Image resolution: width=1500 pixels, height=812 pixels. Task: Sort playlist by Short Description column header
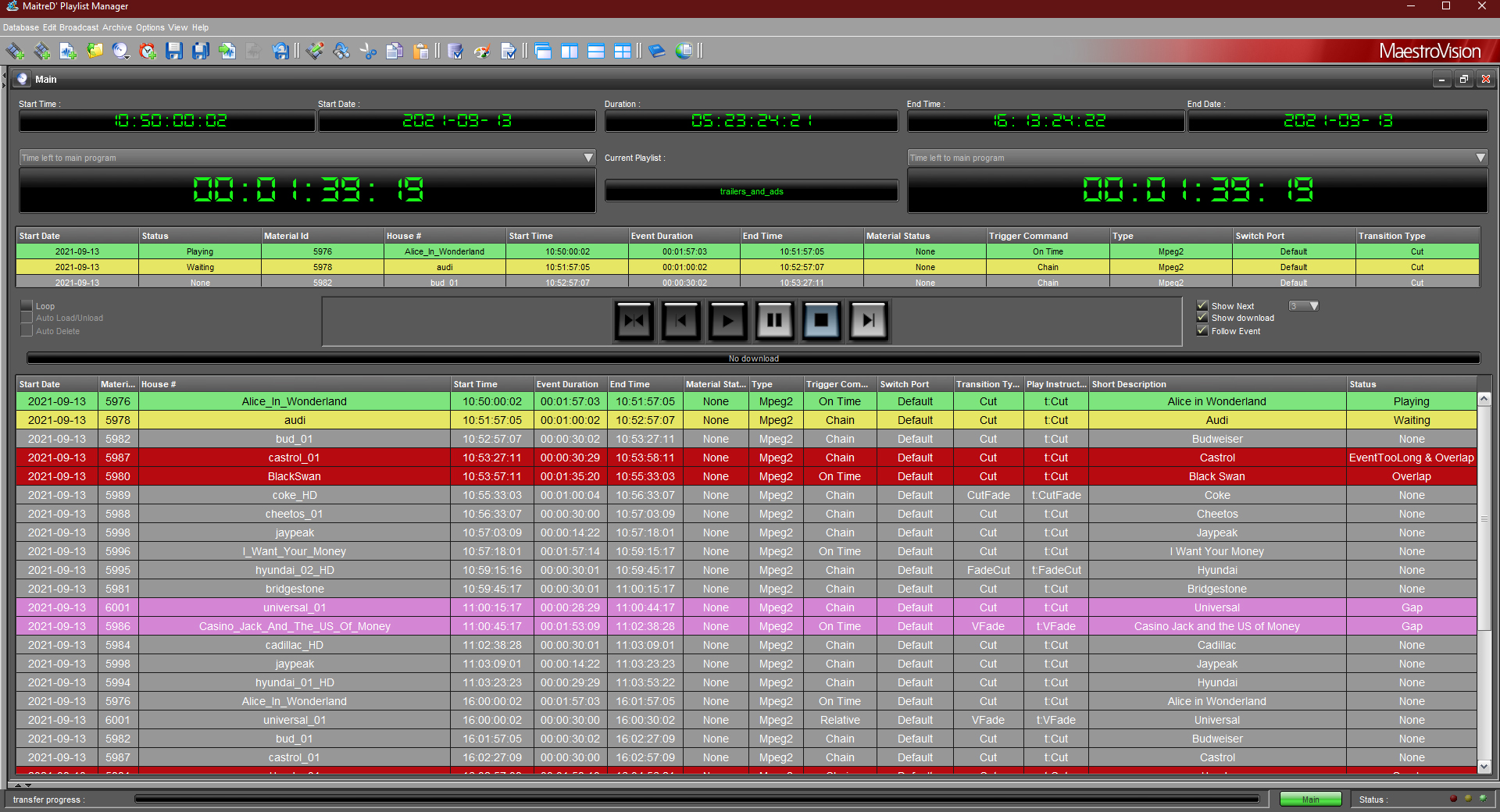pyautogui.click(x=1217, y=384)
